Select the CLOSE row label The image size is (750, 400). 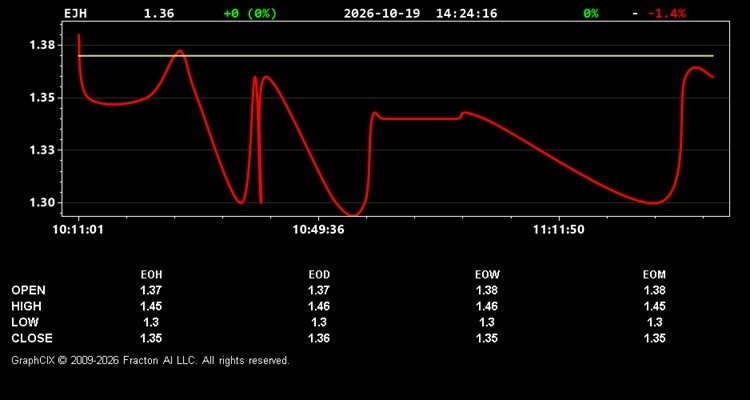[x=32, y=338]
